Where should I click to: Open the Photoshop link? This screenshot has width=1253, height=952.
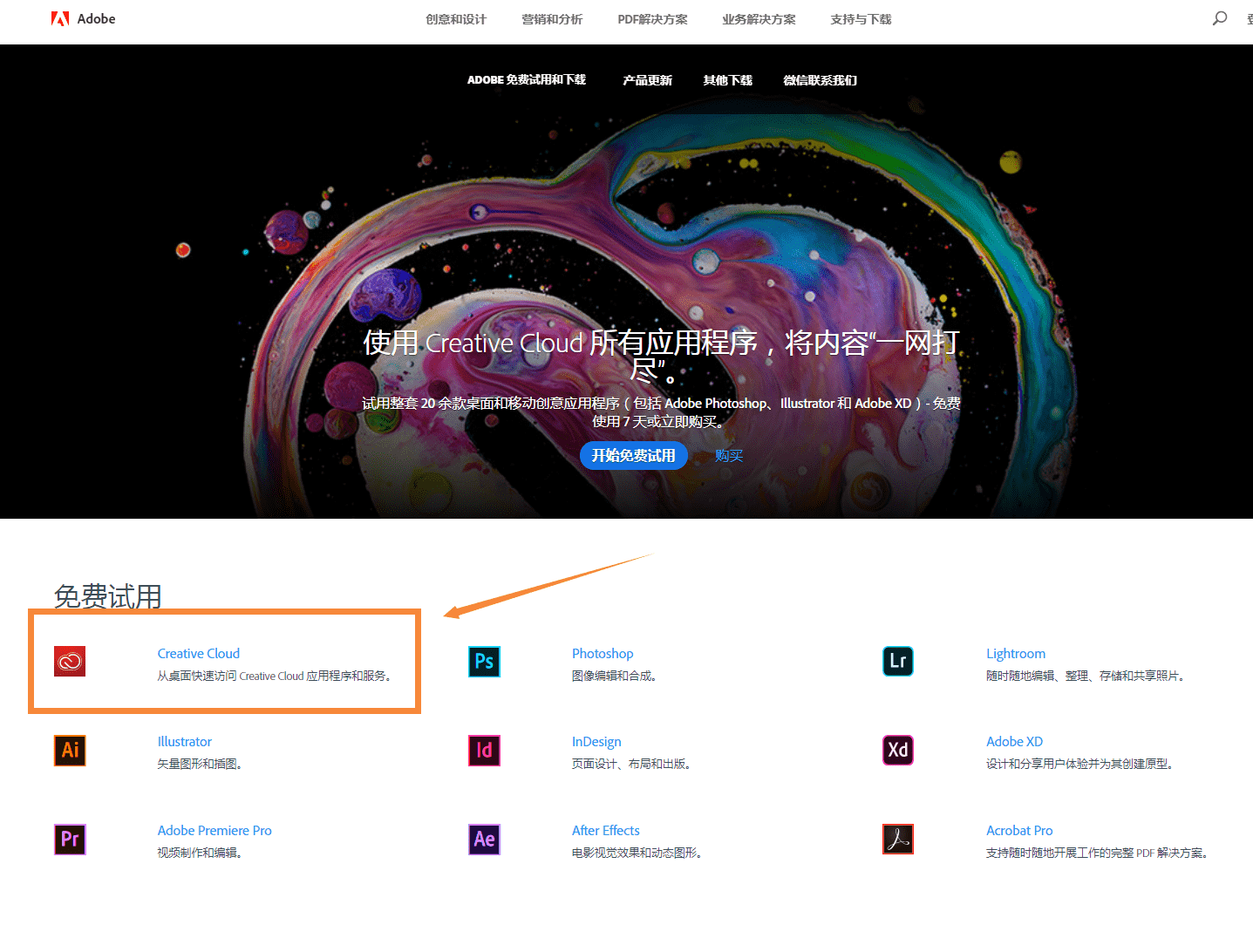(603, 654)
